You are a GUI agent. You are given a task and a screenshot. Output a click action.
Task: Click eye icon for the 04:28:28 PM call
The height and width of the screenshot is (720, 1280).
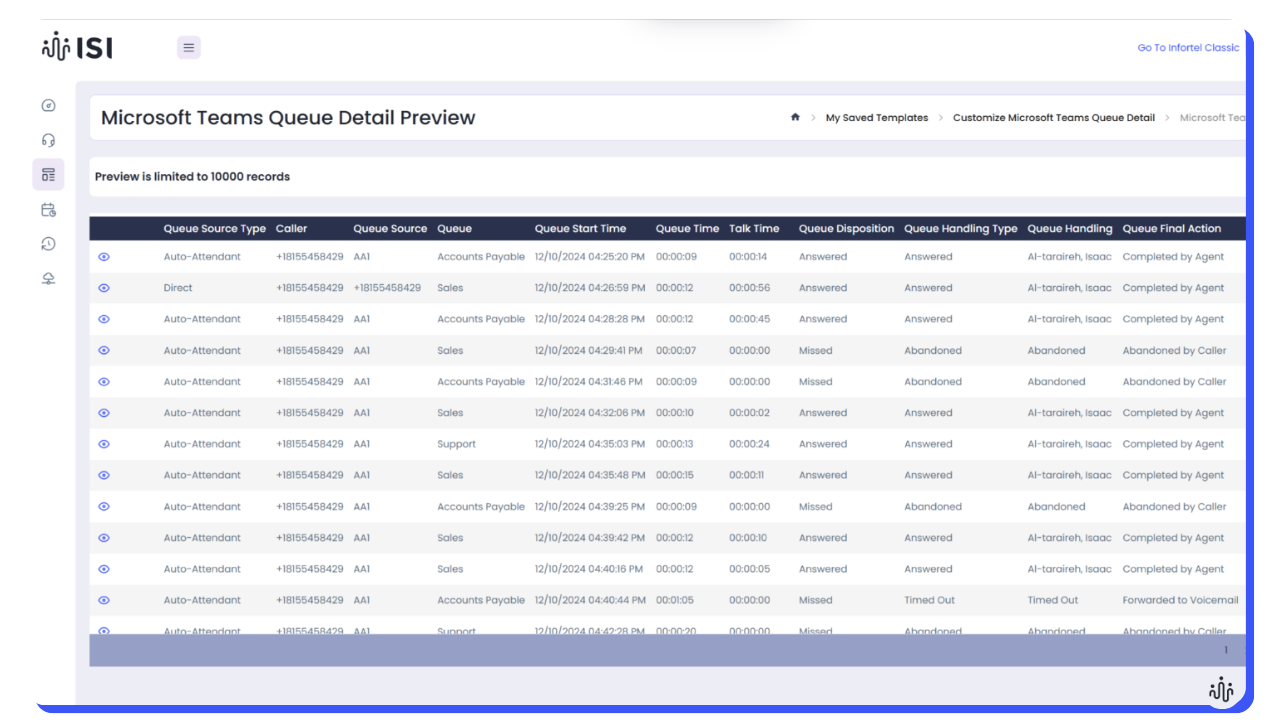coord(104,319)
